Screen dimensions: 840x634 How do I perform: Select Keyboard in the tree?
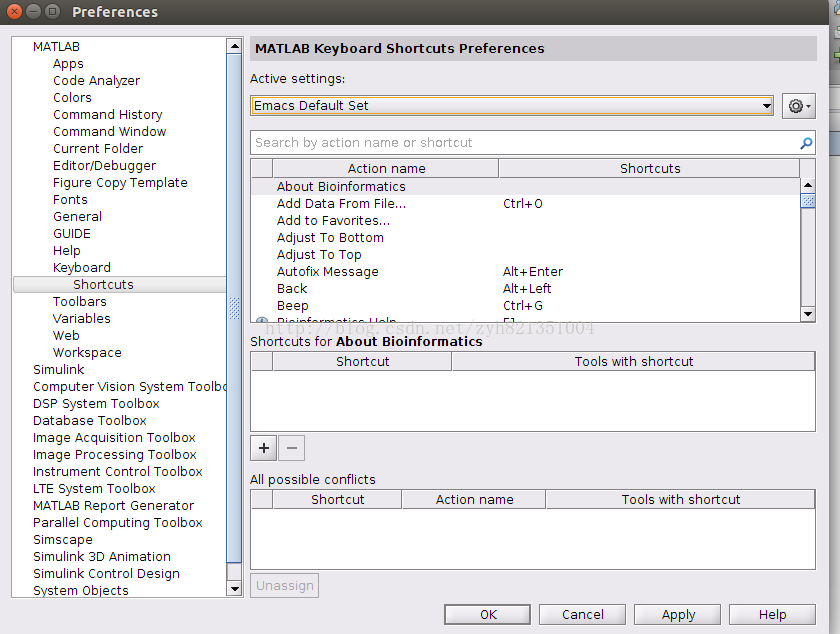(82, 267)
